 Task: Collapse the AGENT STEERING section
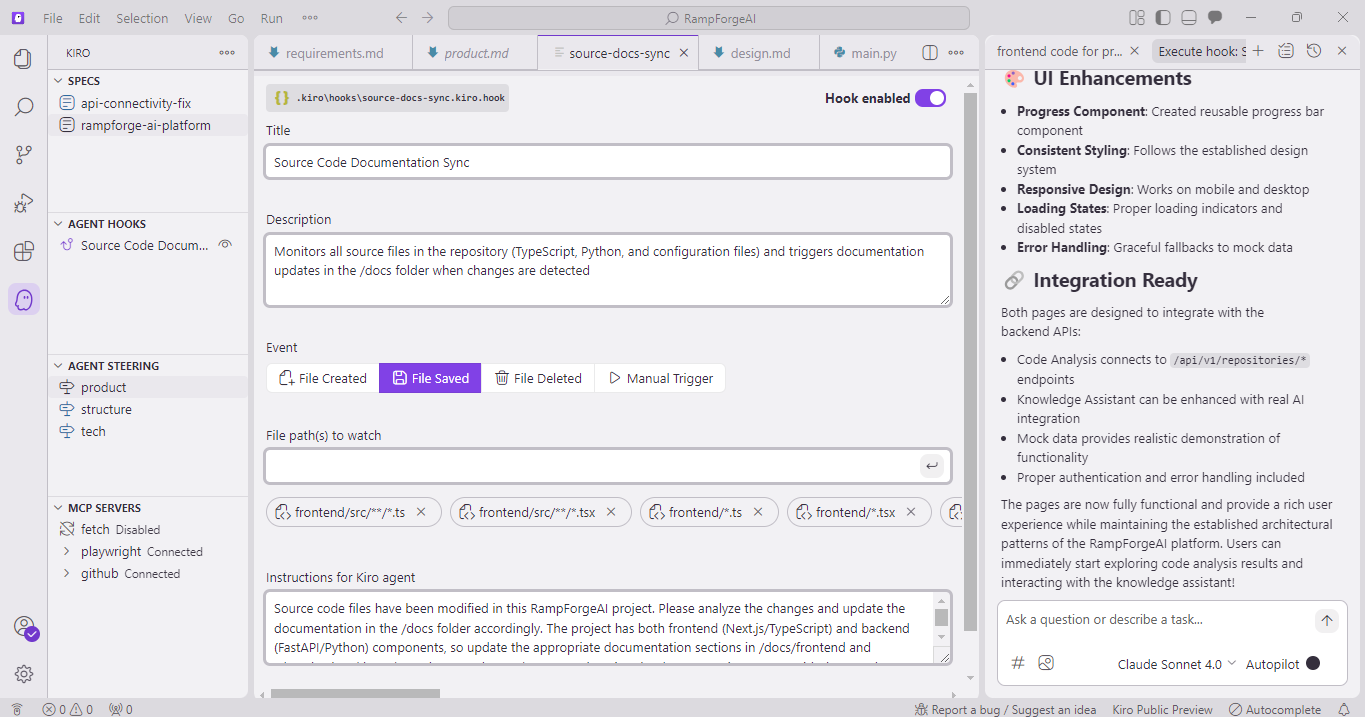(148, 366)
